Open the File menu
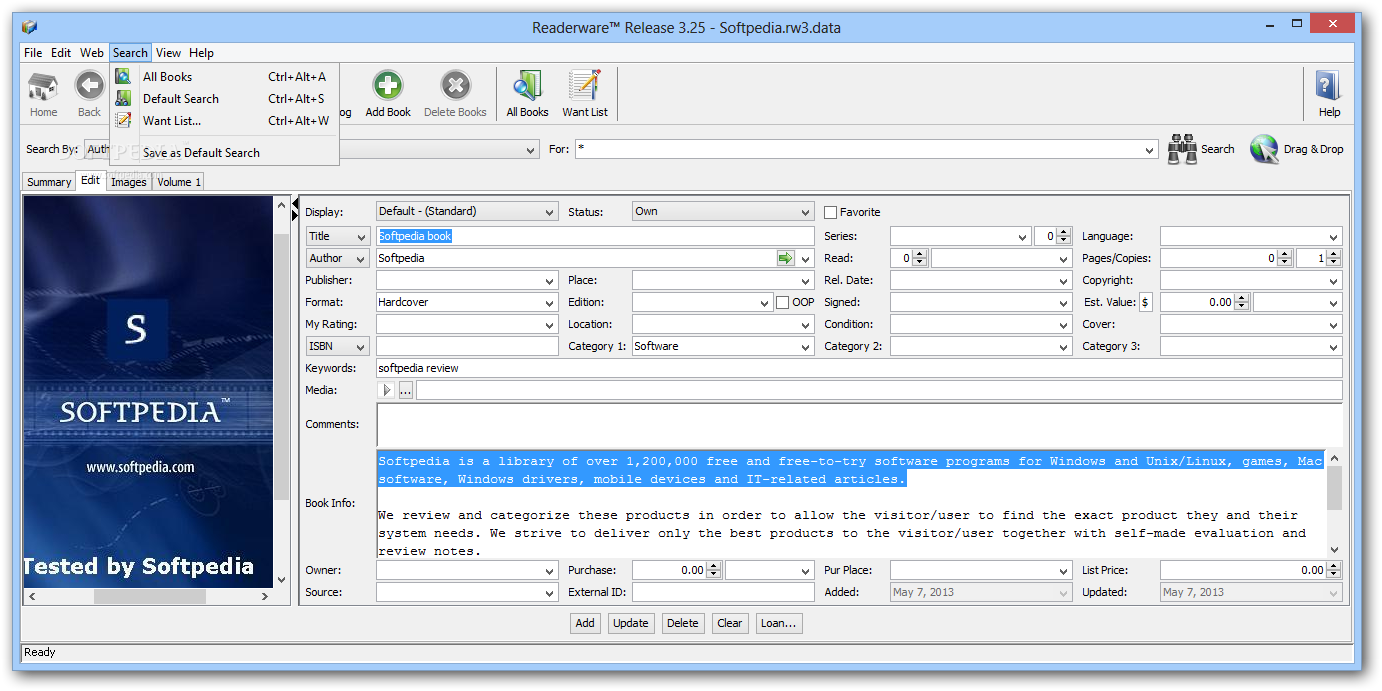The height and width of the screenshot is (691, 1382). (x=33, y=53)
